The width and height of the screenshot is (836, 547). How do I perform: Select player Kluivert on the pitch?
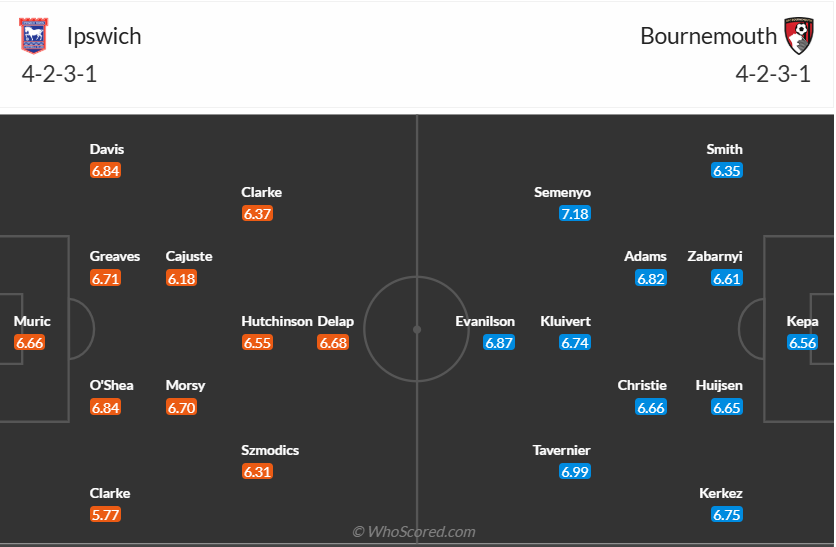click(x=565, y=322)
